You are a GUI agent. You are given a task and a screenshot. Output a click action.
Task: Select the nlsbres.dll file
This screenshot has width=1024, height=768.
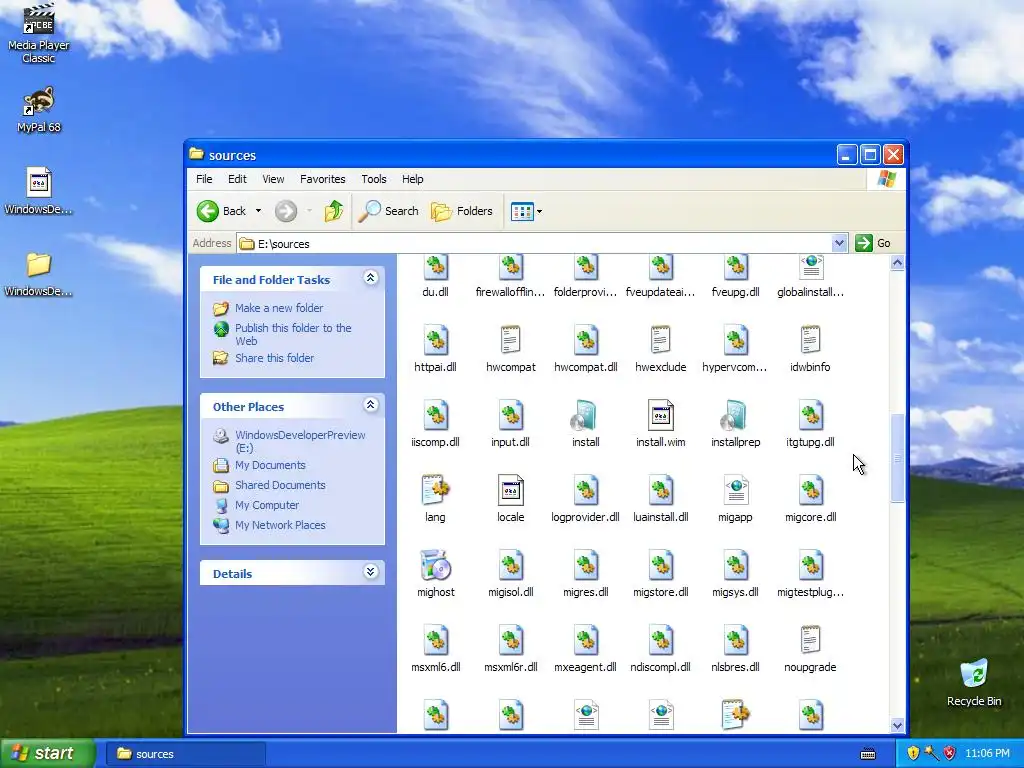(735, 649)
